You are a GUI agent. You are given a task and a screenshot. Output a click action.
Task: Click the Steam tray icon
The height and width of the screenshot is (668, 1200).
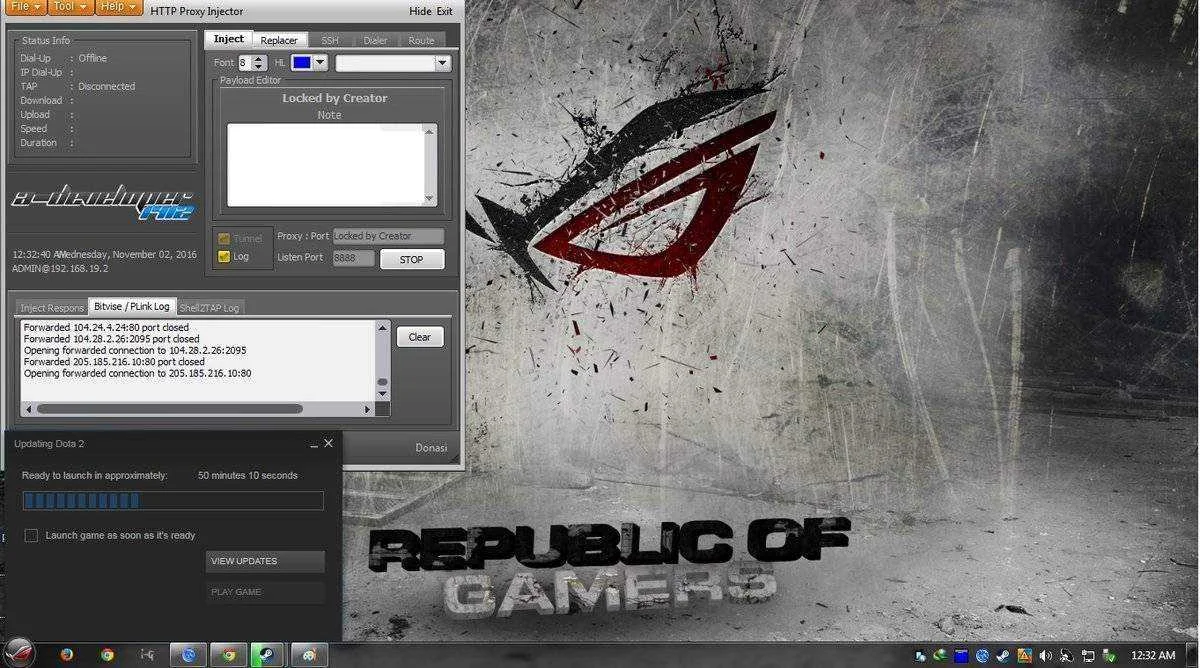point(1003,656)
